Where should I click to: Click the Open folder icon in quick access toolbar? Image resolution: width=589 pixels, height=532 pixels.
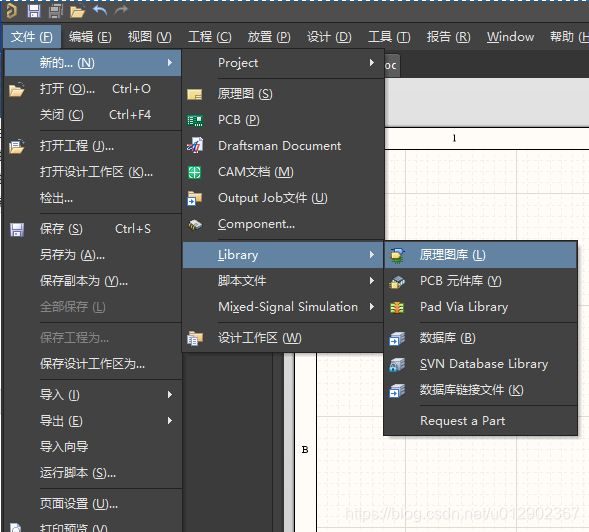(x=77, y=12)
